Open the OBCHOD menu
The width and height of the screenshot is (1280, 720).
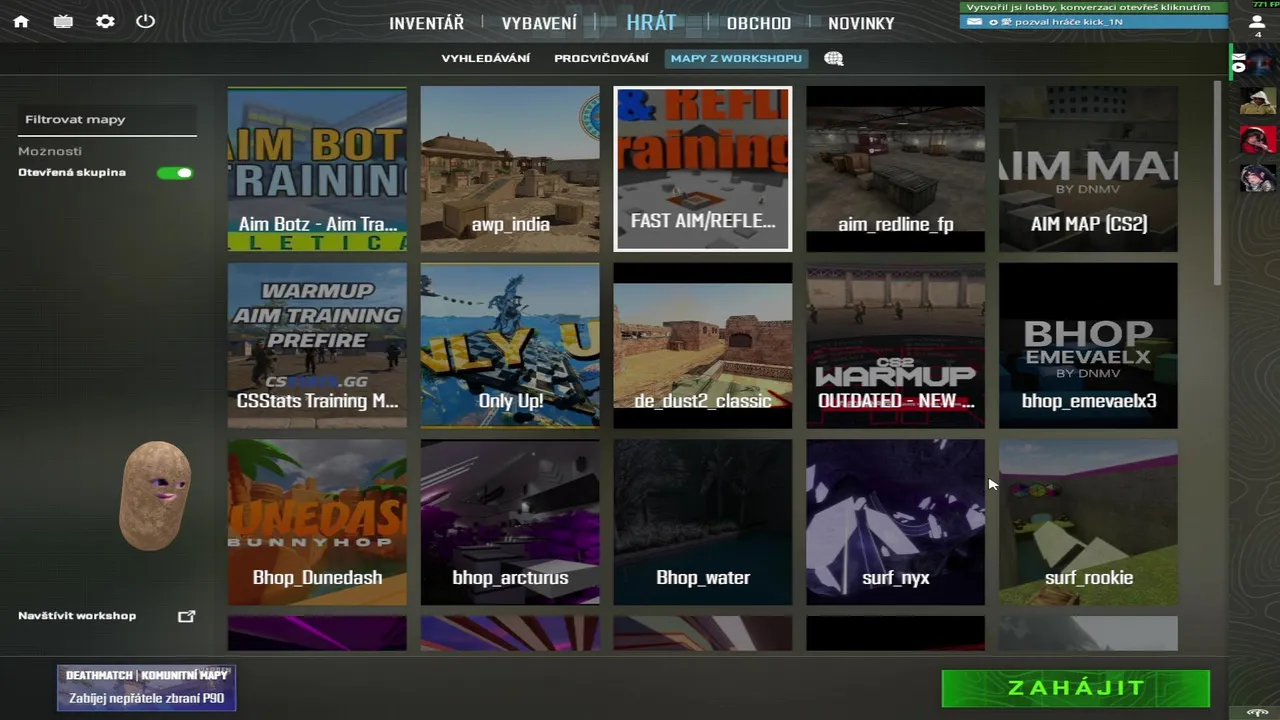point(759,23)
